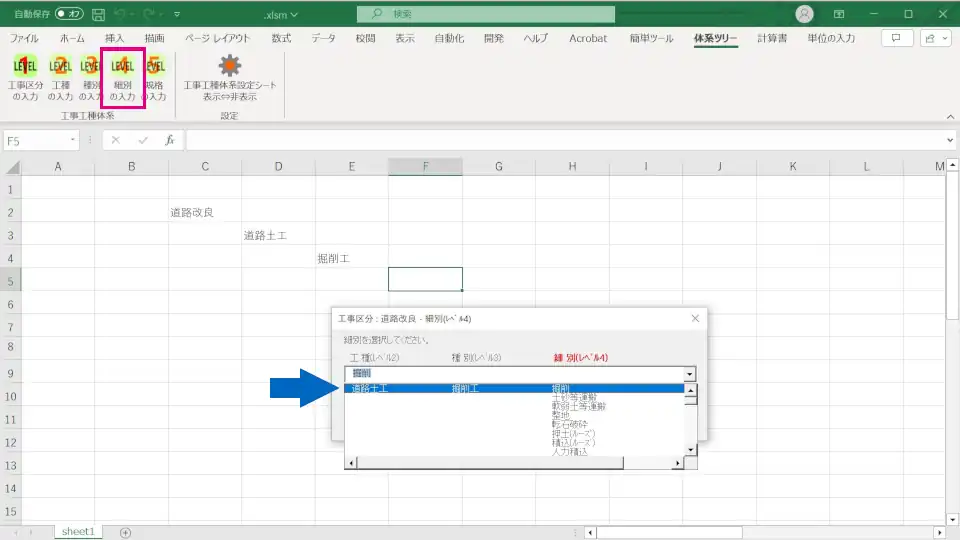Open Customize Quick Access Toolbar arrow
960x540 pixels.
(177, 14)
